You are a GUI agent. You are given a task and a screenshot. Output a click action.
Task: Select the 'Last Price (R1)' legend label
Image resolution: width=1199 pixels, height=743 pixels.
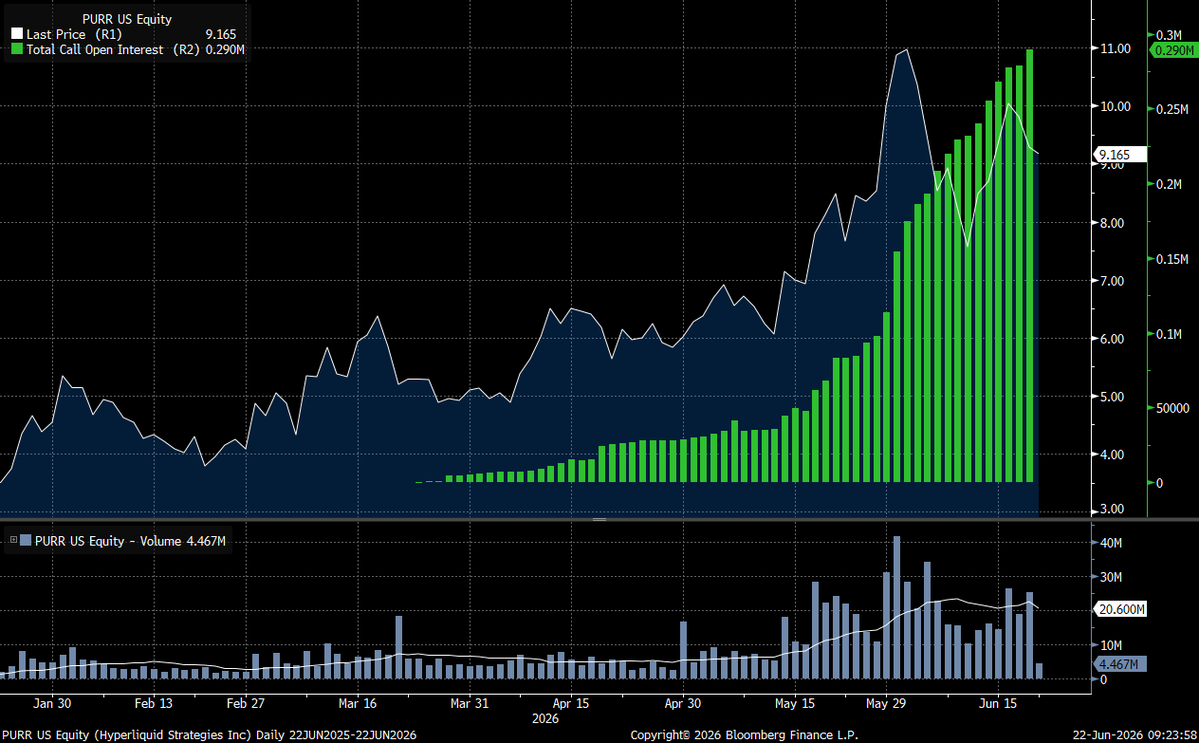(x=74, y=34)
